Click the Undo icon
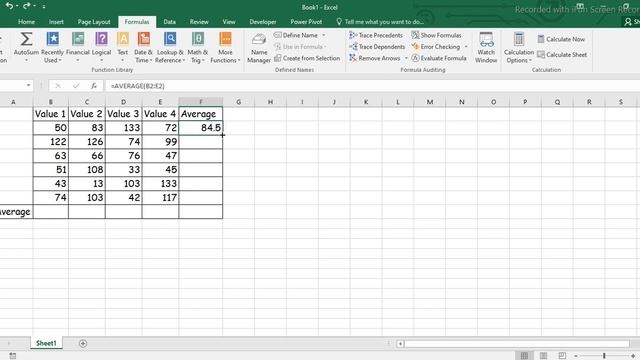 (9, 6)
